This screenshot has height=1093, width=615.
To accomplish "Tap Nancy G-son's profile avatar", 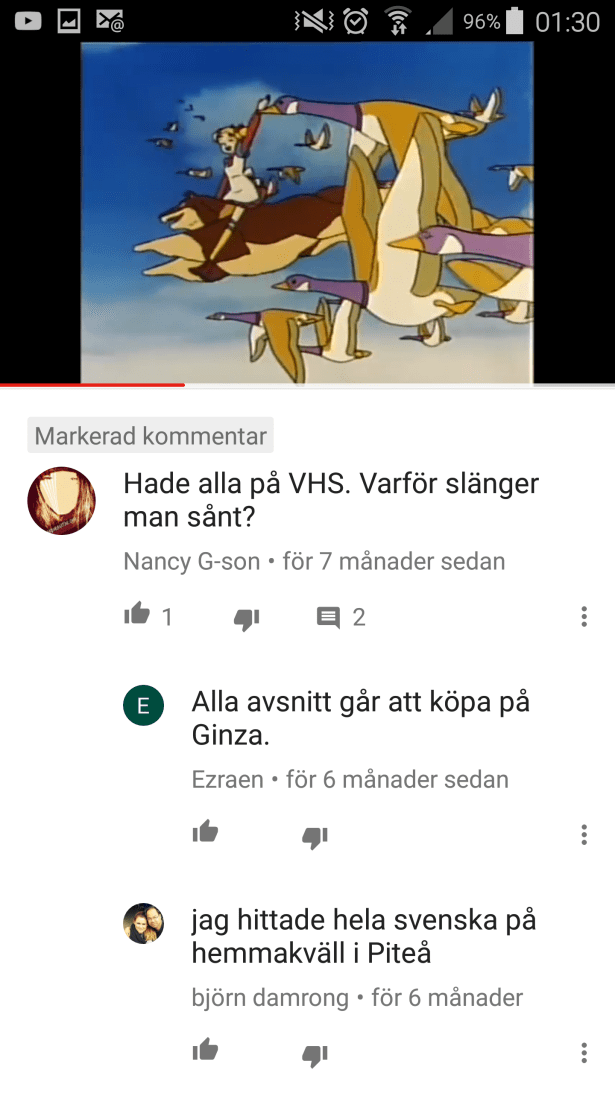I will 61,500.
